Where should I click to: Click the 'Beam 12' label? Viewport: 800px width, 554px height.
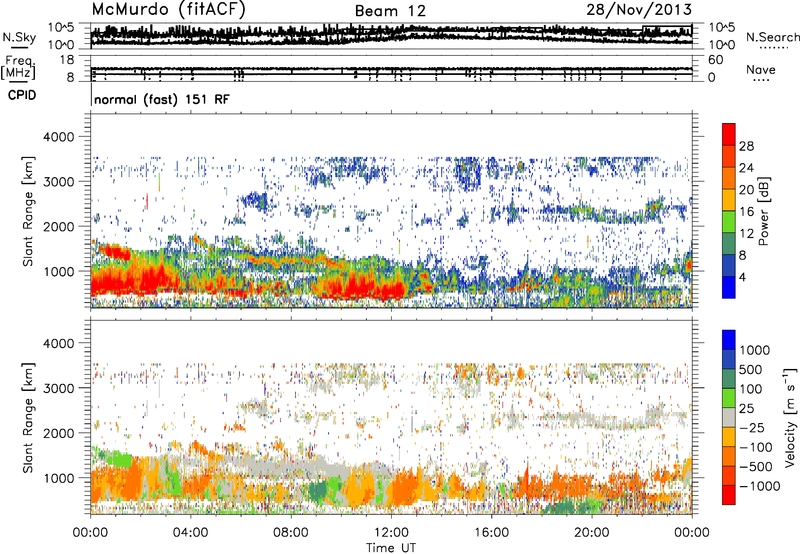click(x=390, y=11)
